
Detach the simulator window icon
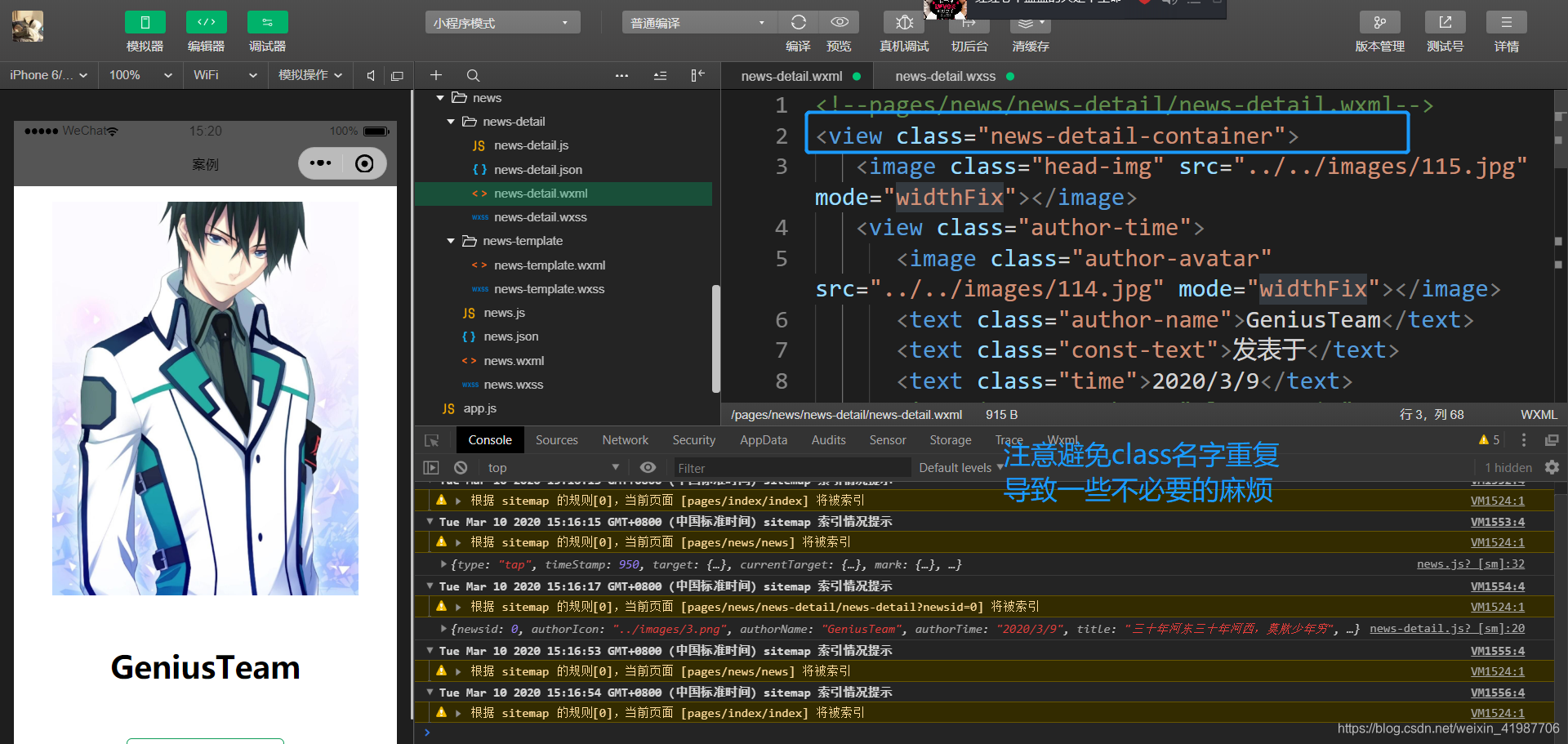click(397, 75)
